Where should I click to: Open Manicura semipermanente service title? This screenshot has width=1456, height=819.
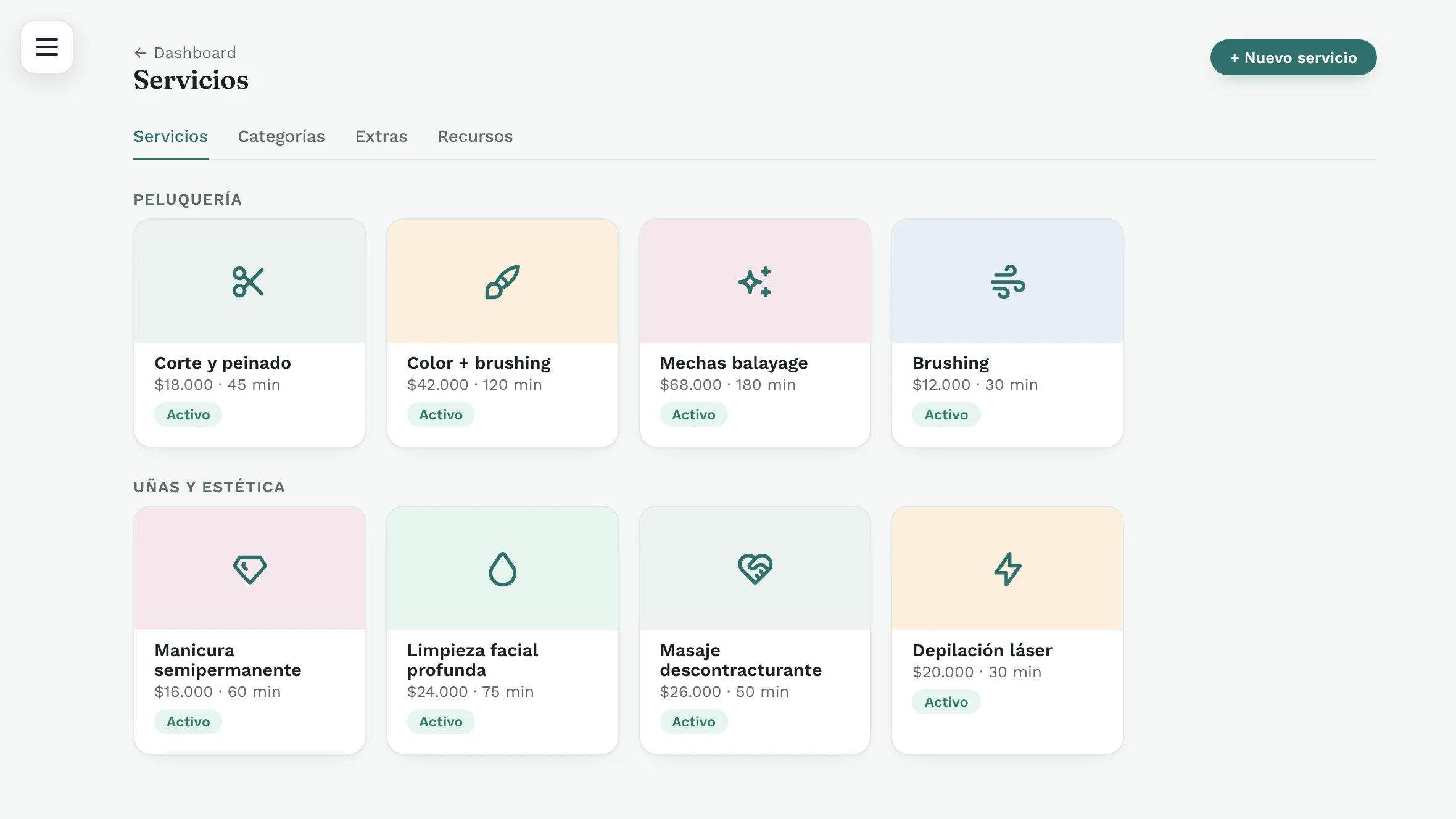click(228, 660)
